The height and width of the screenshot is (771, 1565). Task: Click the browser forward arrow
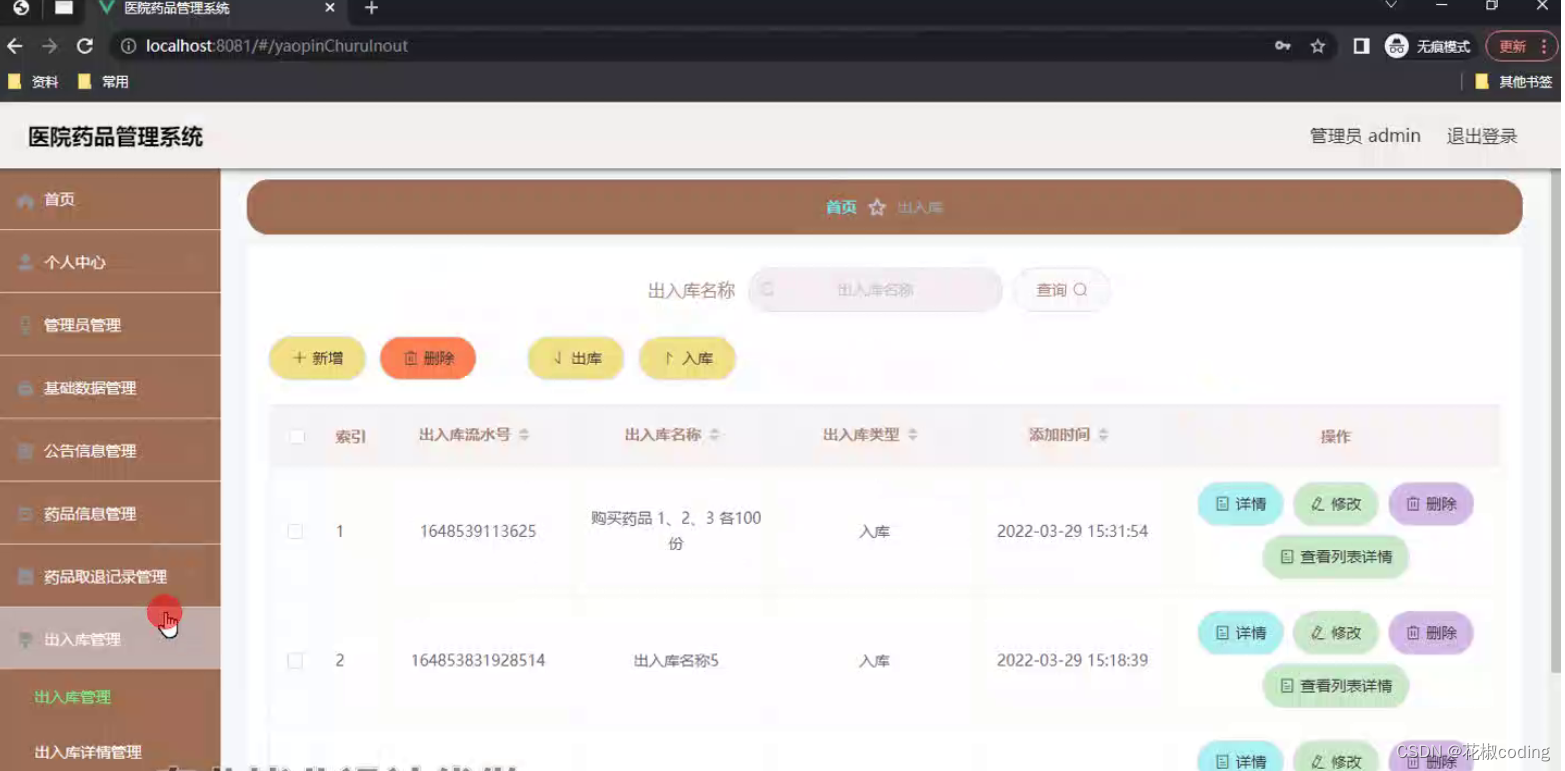pos(49,46)
